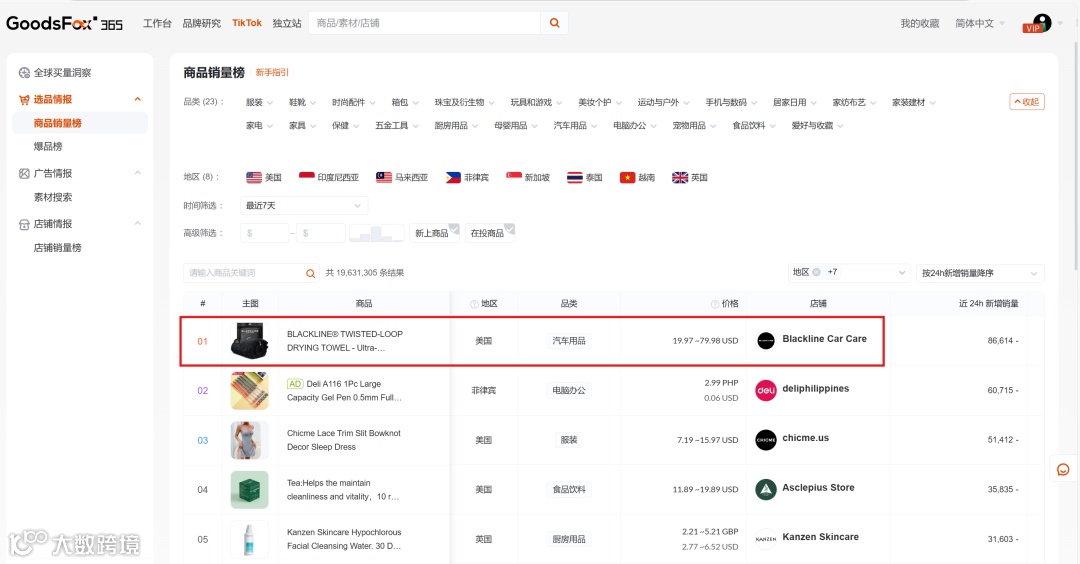Click the 店铺情报 store icon
The image size is (1080, 564).
[x=24, y=224]
